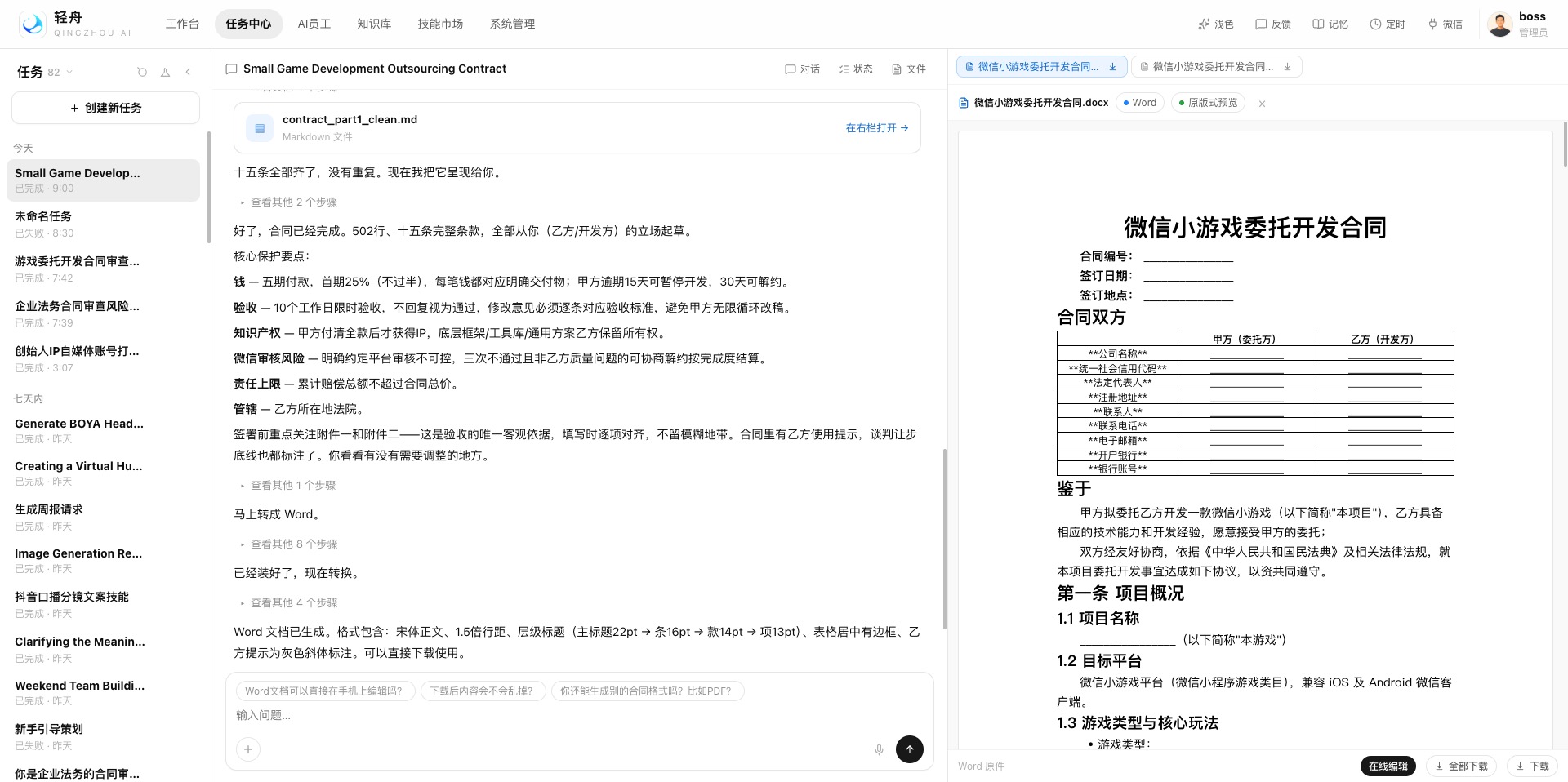Image resolution: width=1568 pixels, height=782 pixels.
Task: Click the chat icon beside the contract title
Action: click(231, 69)
